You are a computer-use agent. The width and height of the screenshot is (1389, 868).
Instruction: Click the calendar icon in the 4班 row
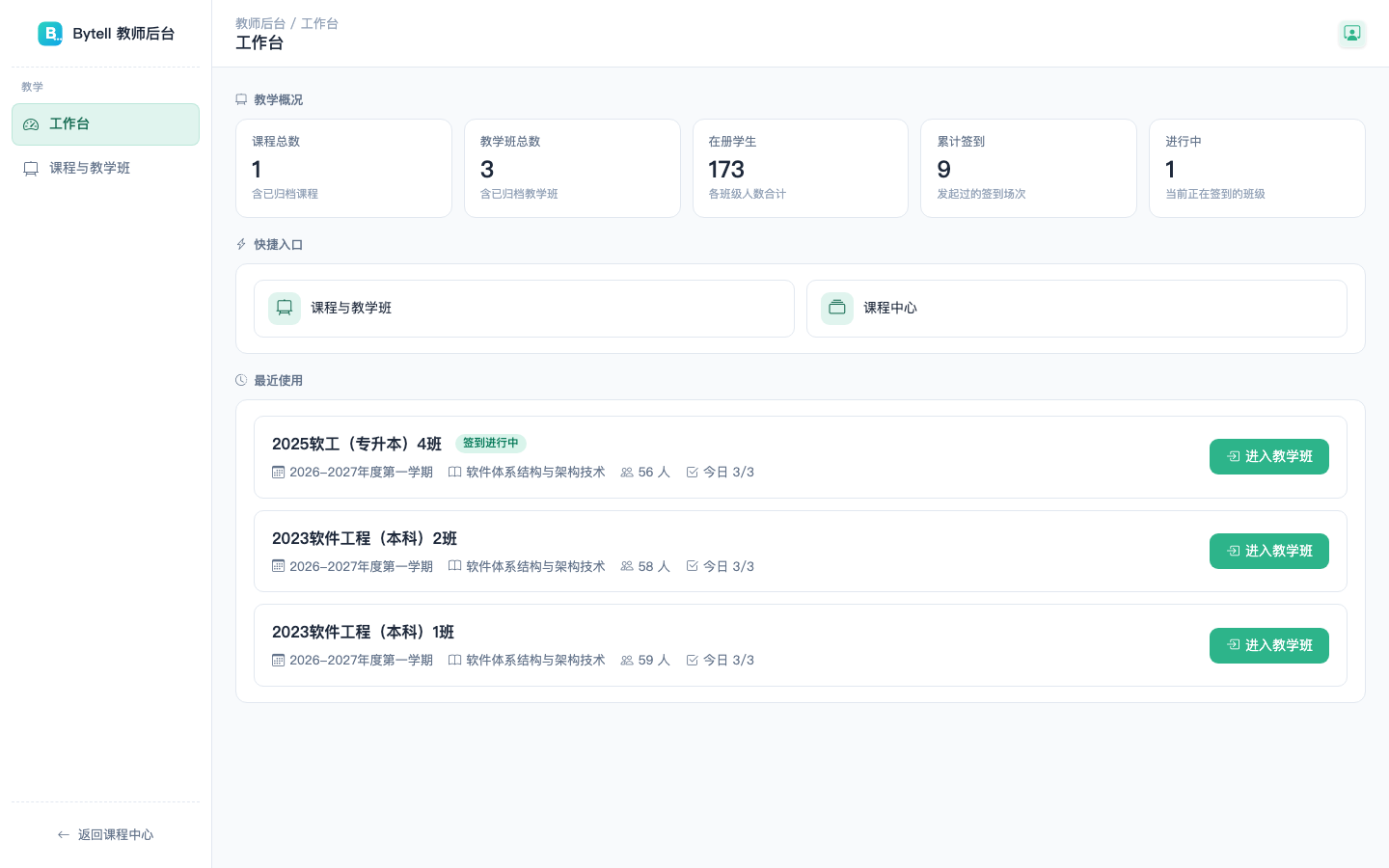tap(279, 473)
